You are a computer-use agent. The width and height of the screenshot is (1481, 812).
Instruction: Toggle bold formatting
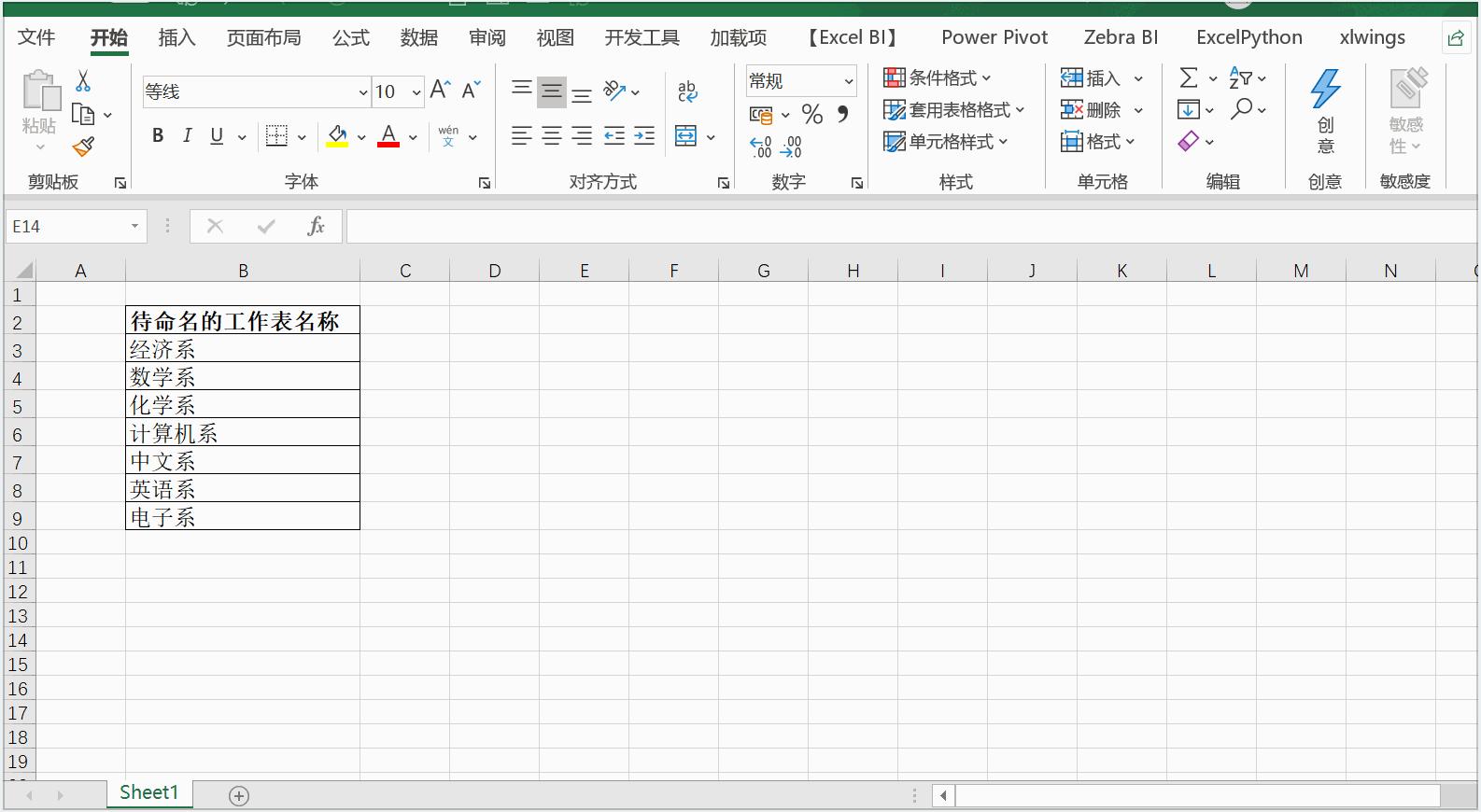158,136
